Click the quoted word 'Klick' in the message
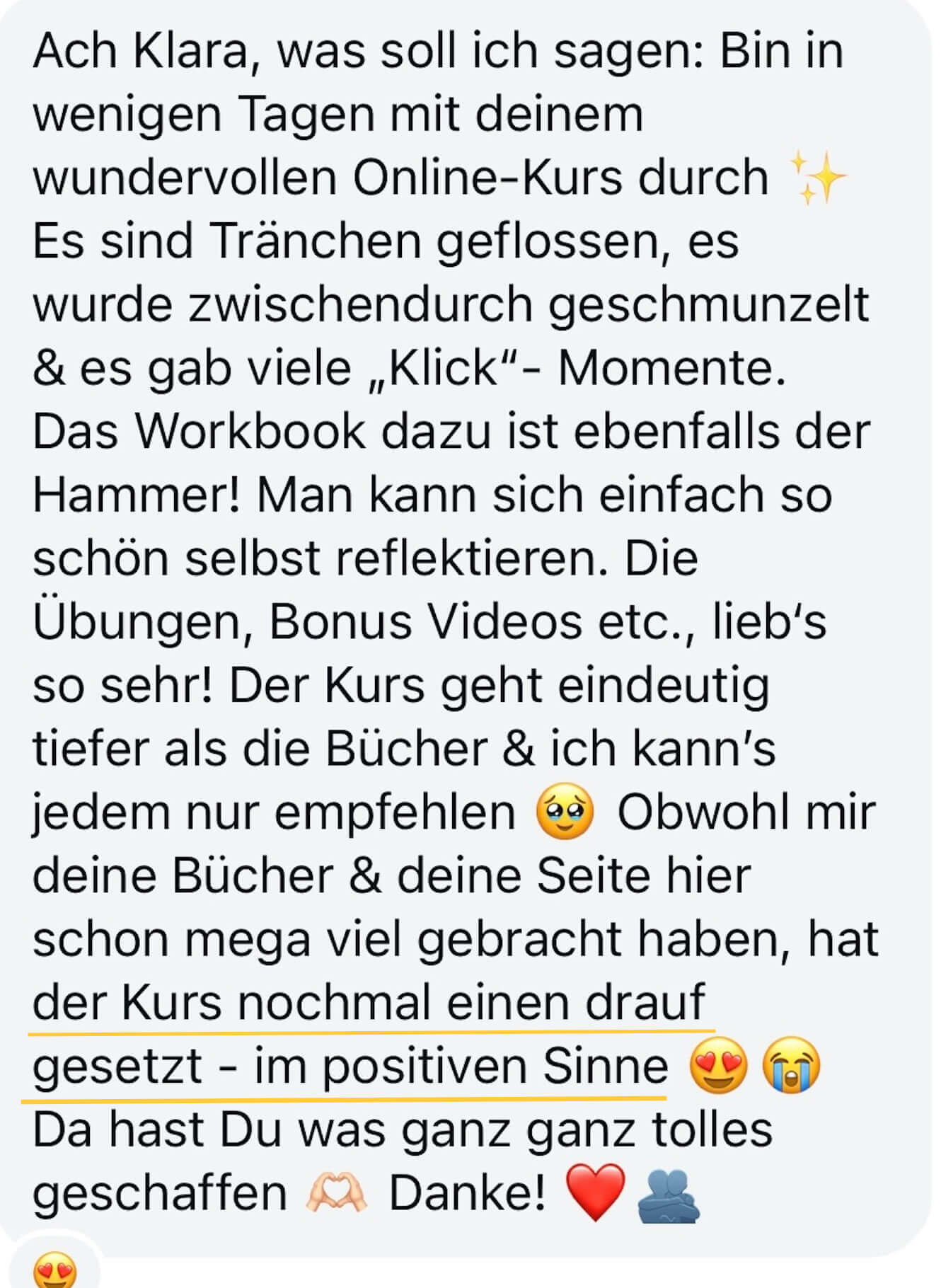 (x=444, y=368)
